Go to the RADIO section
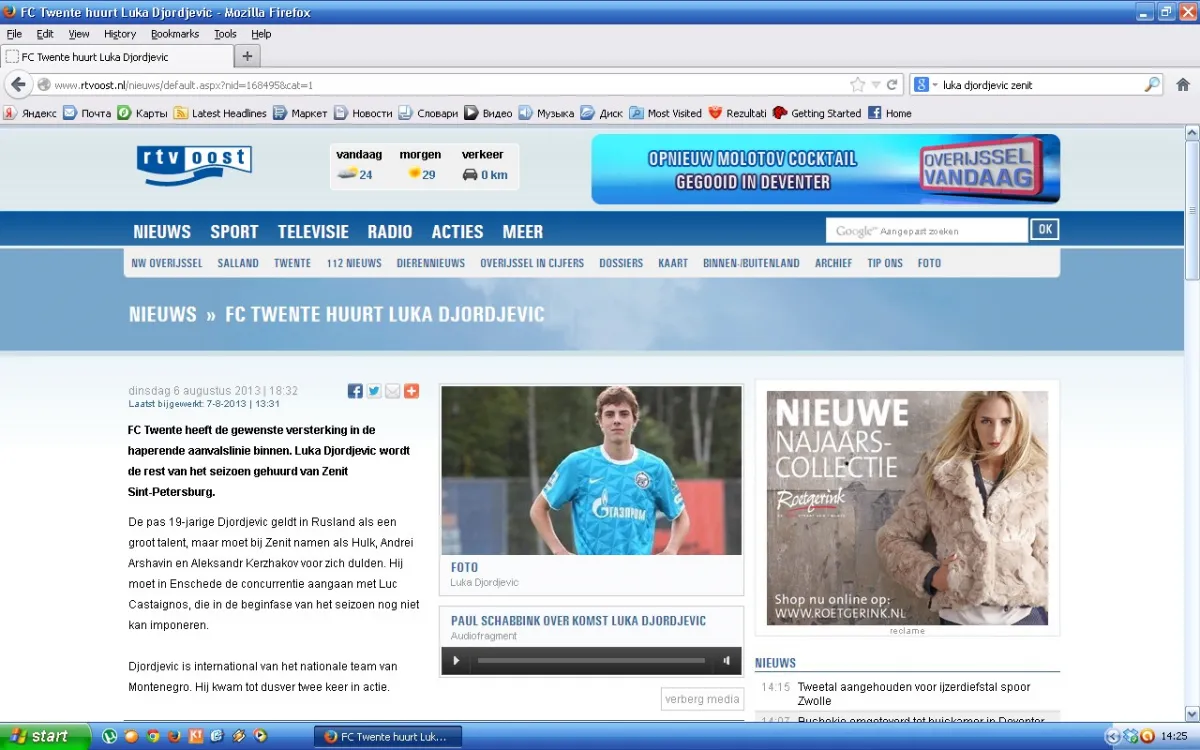 pos(390,232)
